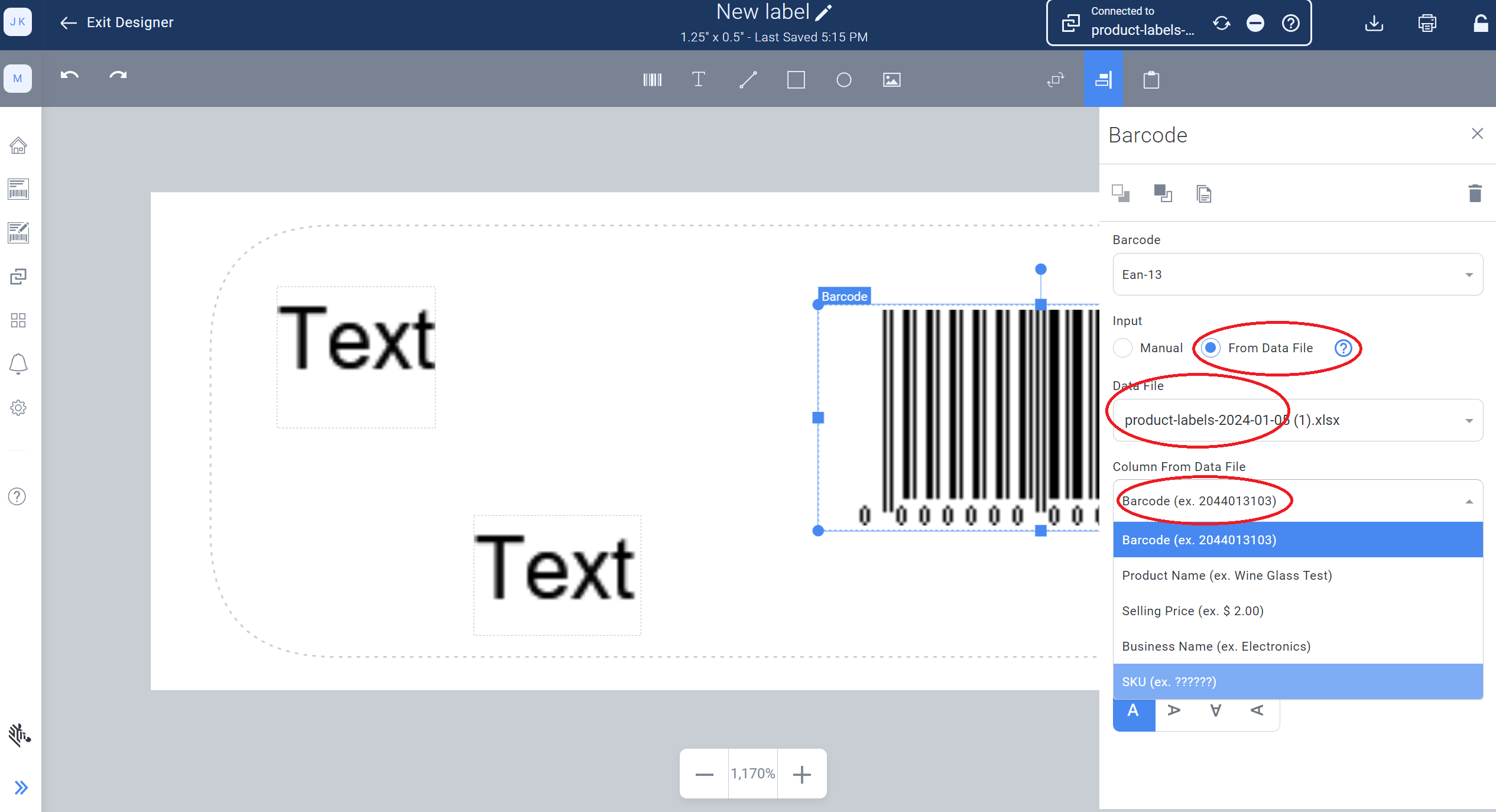Collapse Column From Data File dropdown
This screenshot has width=1496, height=812.
tap(1297, 501)
